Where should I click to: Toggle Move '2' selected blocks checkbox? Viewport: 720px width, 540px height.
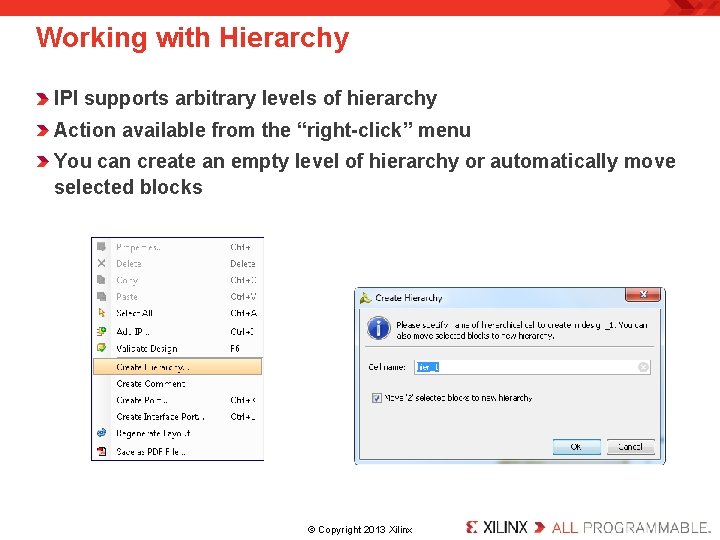[377, 398]
